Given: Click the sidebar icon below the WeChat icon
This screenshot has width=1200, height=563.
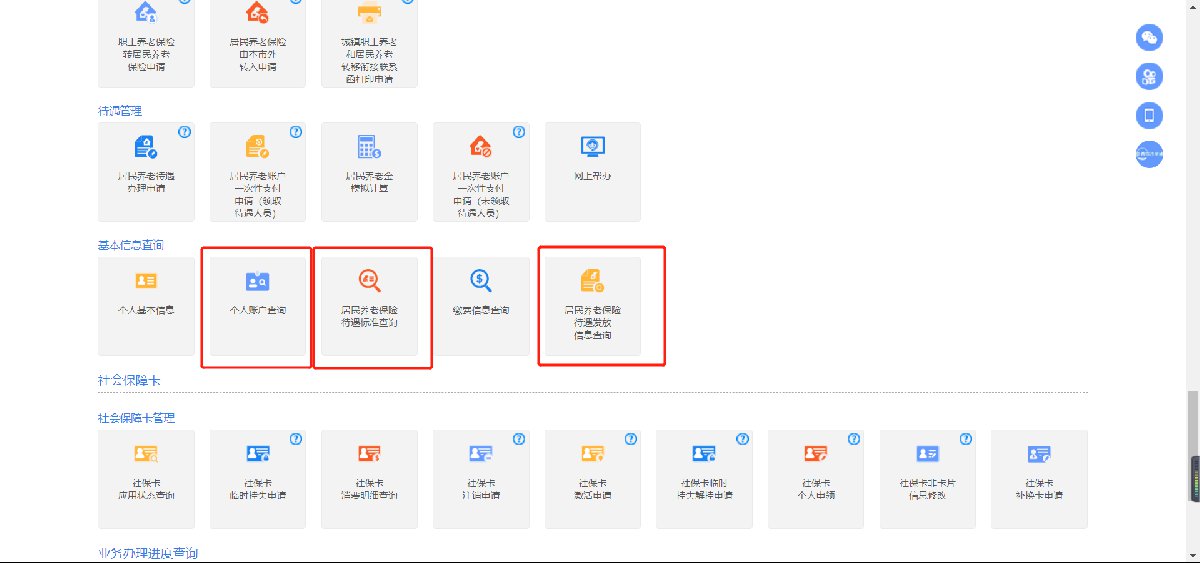Looking at the screenshot, I should [1149, 76].
